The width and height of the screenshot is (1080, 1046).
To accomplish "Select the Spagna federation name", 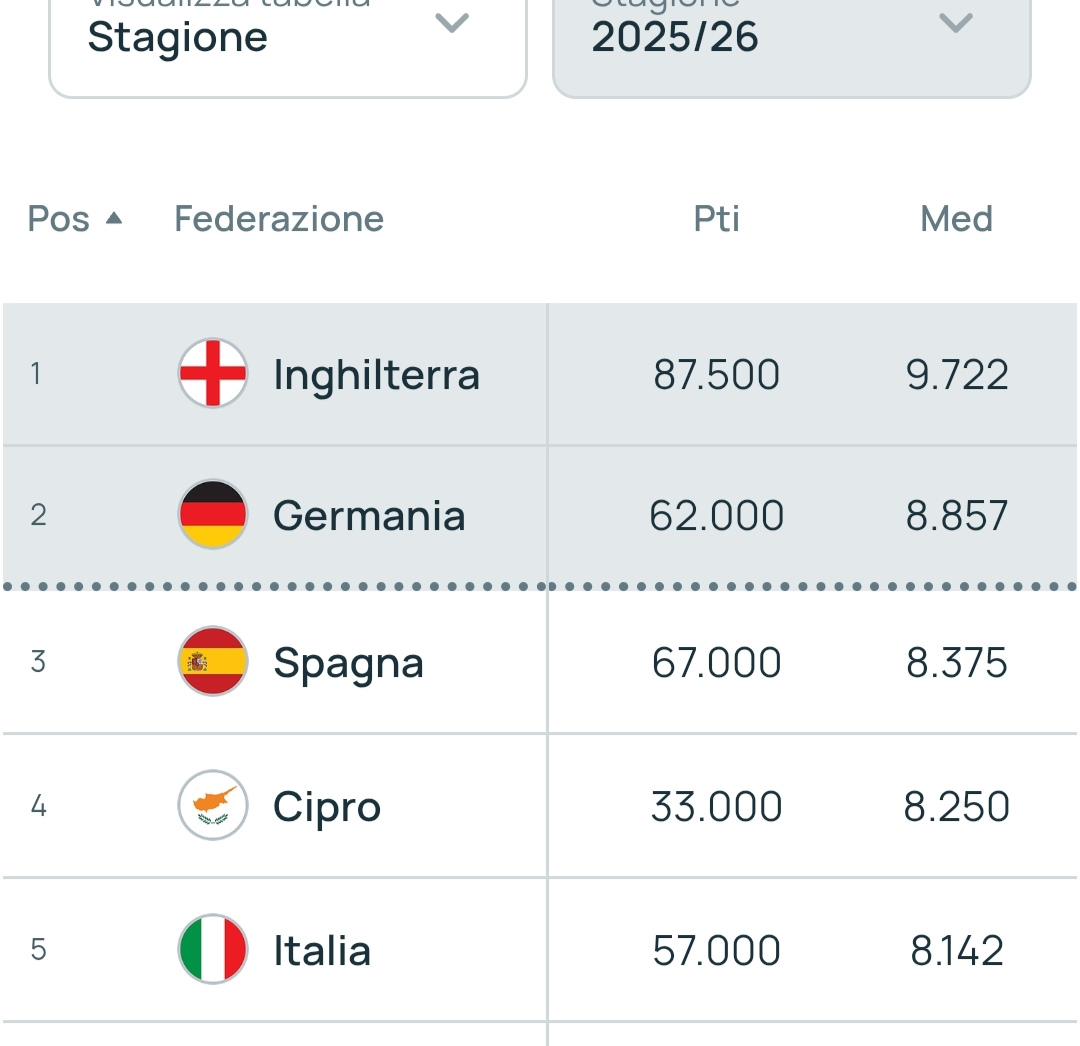I will [348, 663].
